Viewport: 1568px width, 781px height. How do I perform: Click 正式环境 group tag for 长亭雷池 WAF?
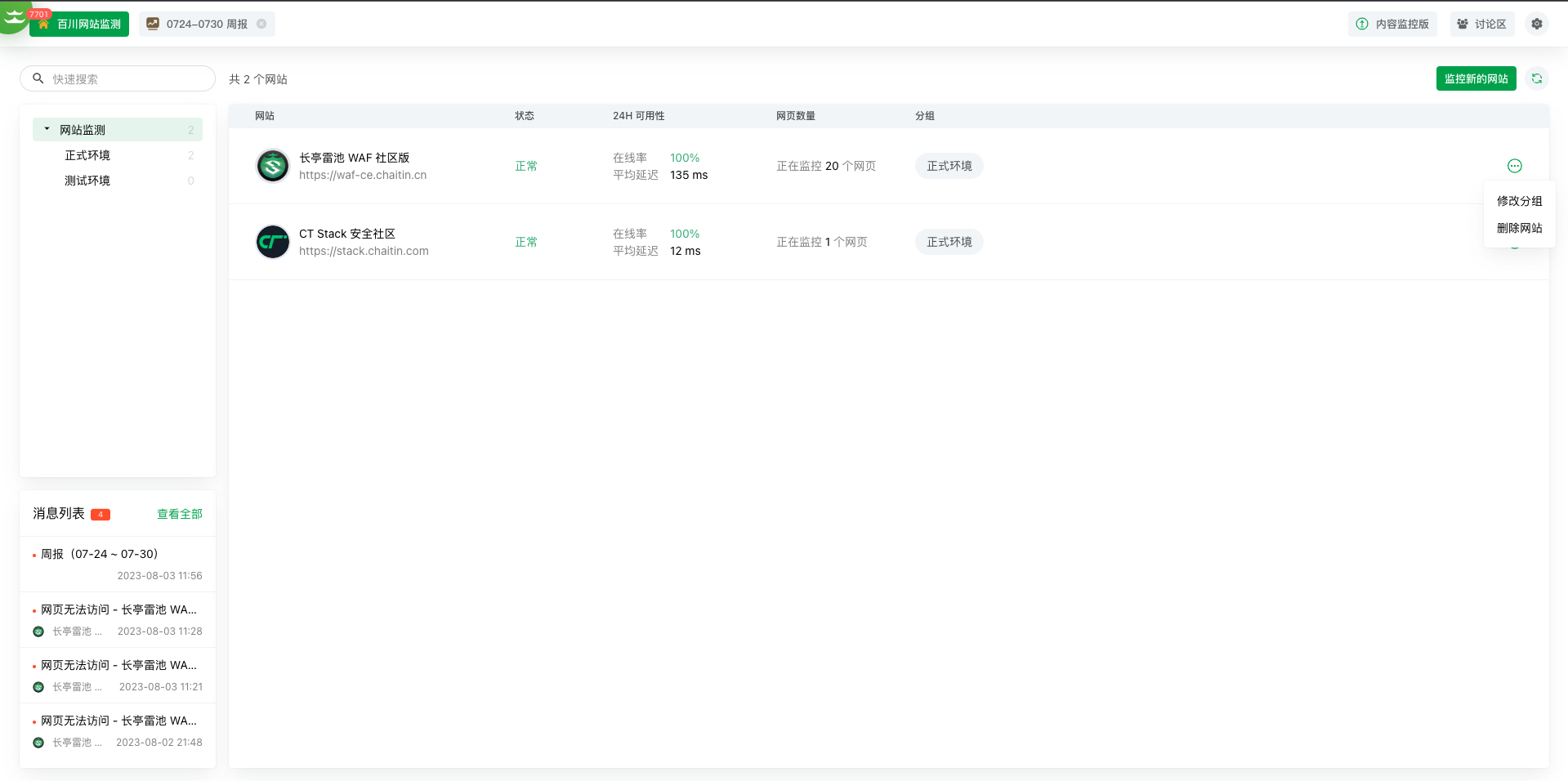(949, 166)
